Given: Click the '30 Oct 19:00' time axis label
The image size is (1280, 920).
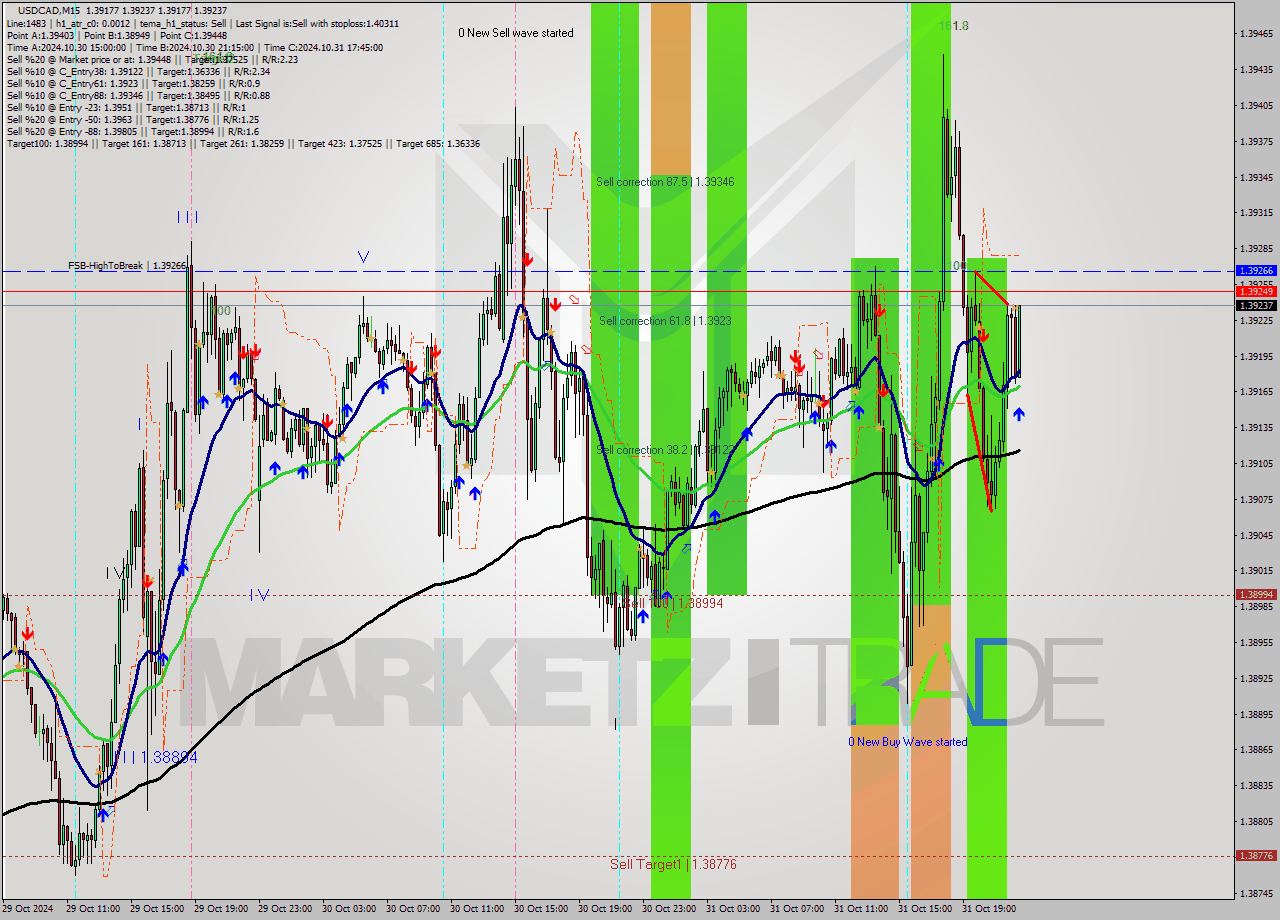Looking at the screenshot, I should pyautogui.click(x=605, y=909).
